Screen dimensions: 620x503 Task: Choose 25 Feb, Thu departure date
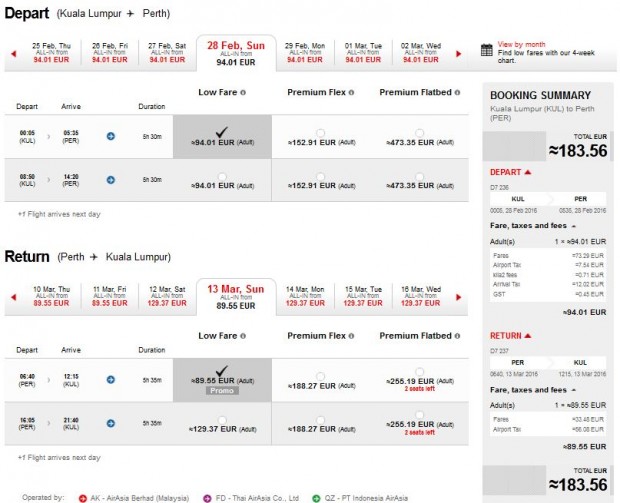tap(51, 53)
